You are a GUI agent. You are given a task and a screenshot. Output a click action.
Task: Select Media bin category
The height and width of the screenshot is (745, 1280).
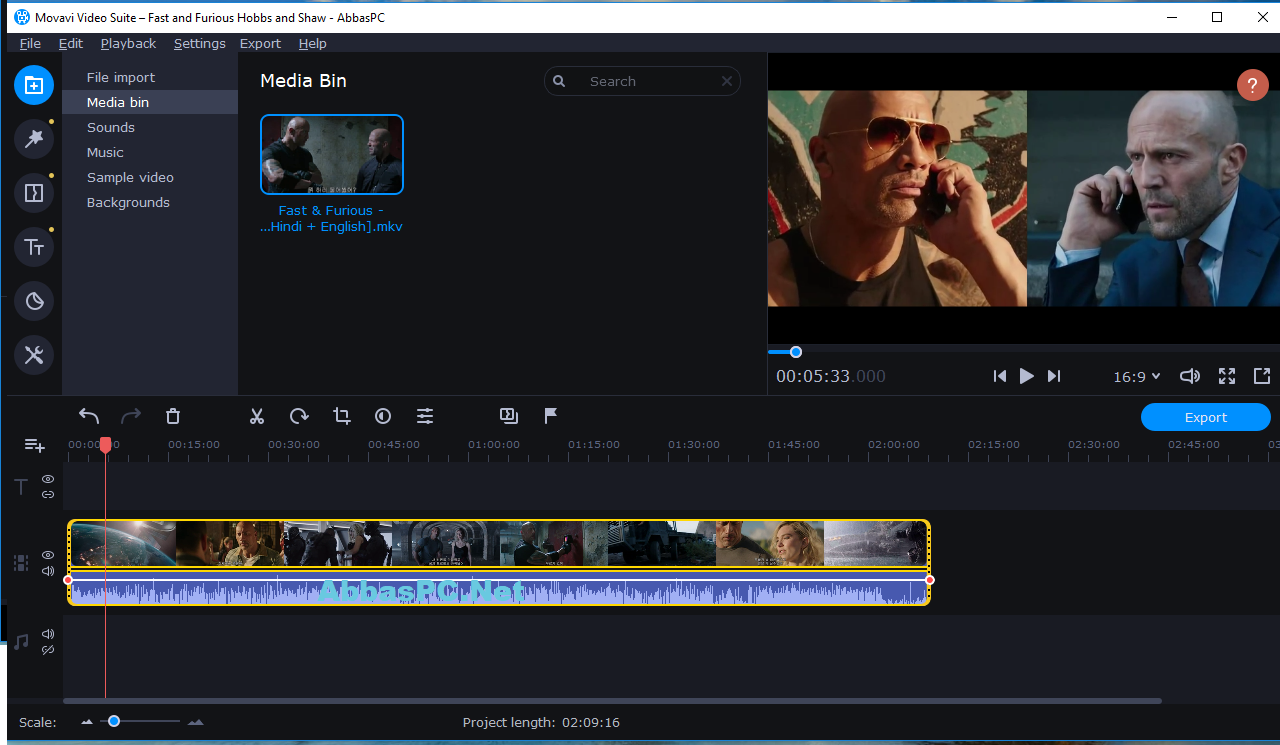click(150, 102)
